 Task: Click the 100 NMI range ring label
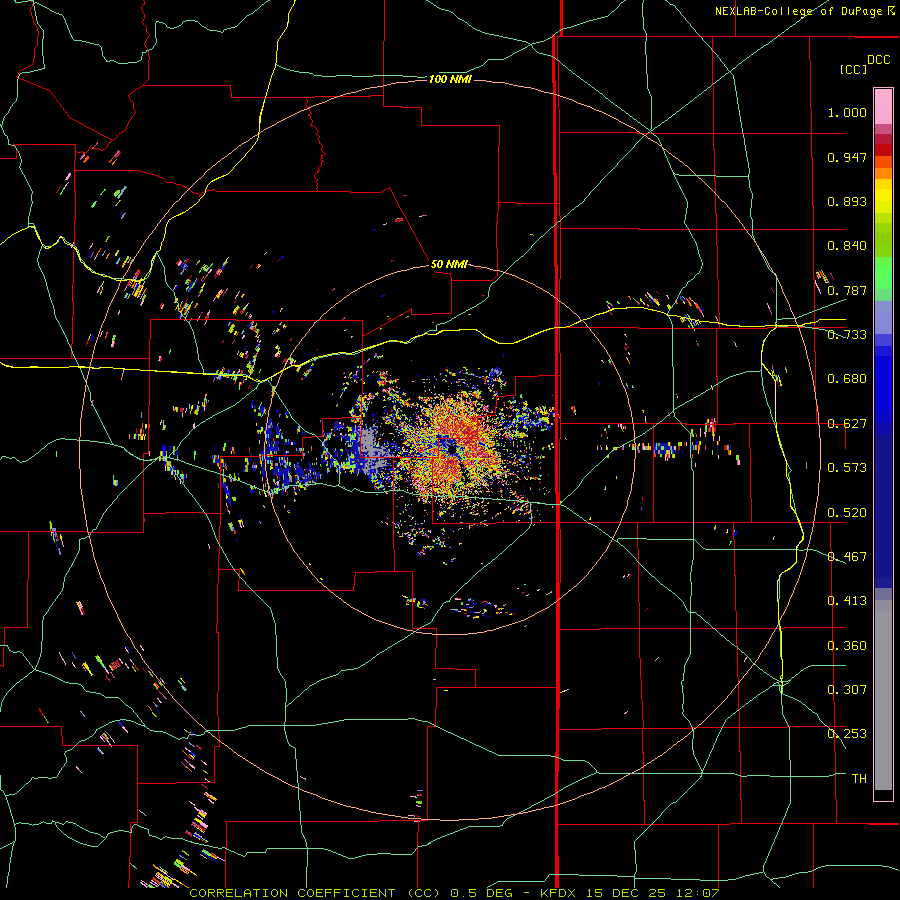pyautogui.click(x=450, y=79)
